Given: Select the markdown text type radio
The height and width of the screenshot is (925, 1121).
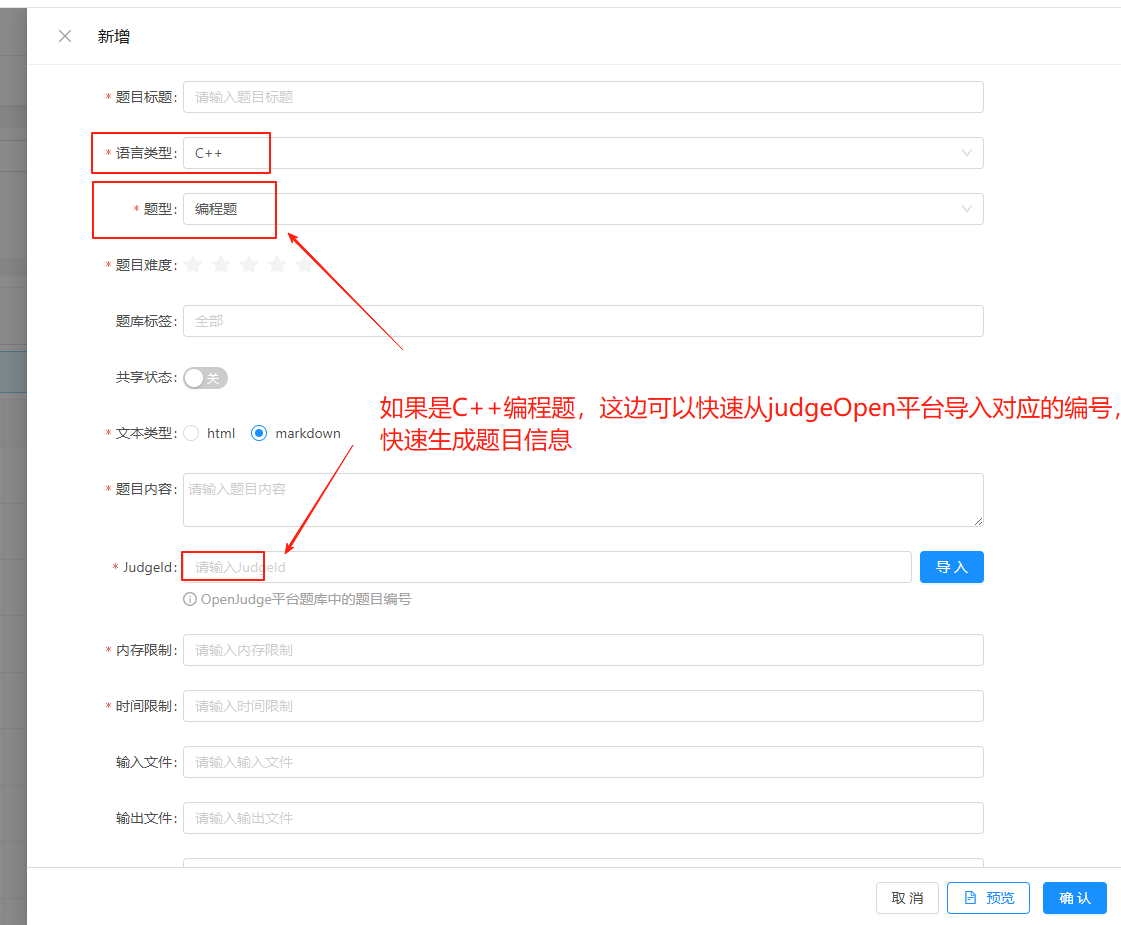Looking at the screenshot, I should (259, 433).
